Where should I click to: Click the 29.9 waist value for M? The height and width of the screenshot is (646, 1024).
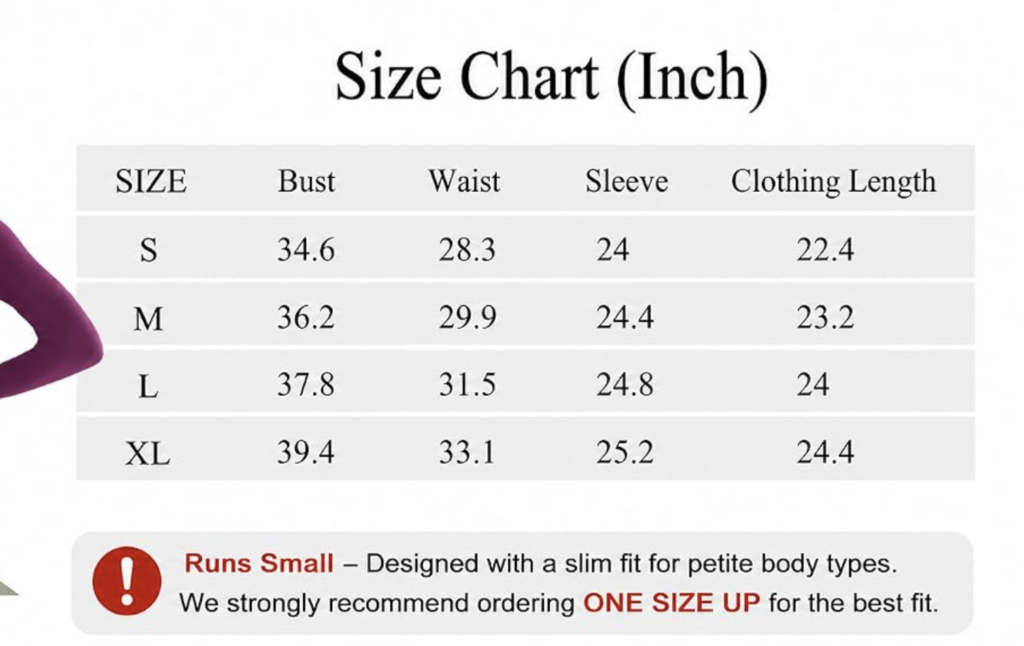467,317
